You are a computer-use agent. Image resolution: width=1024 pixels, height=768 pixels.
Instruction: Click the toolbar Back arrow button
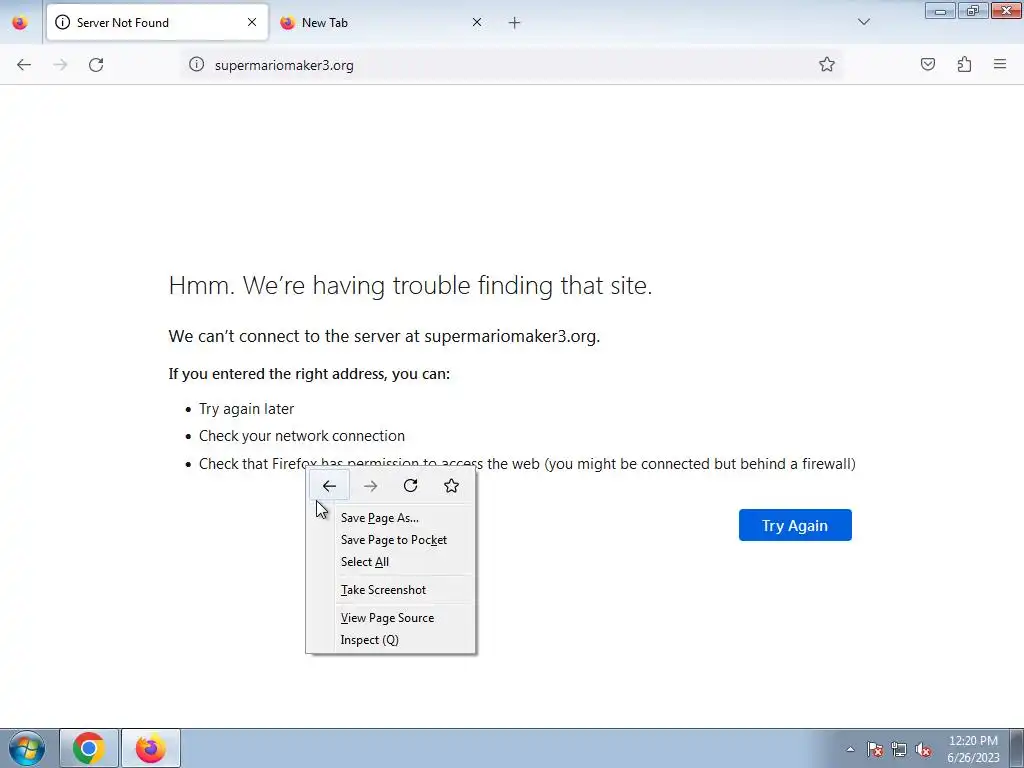[24, 65]
